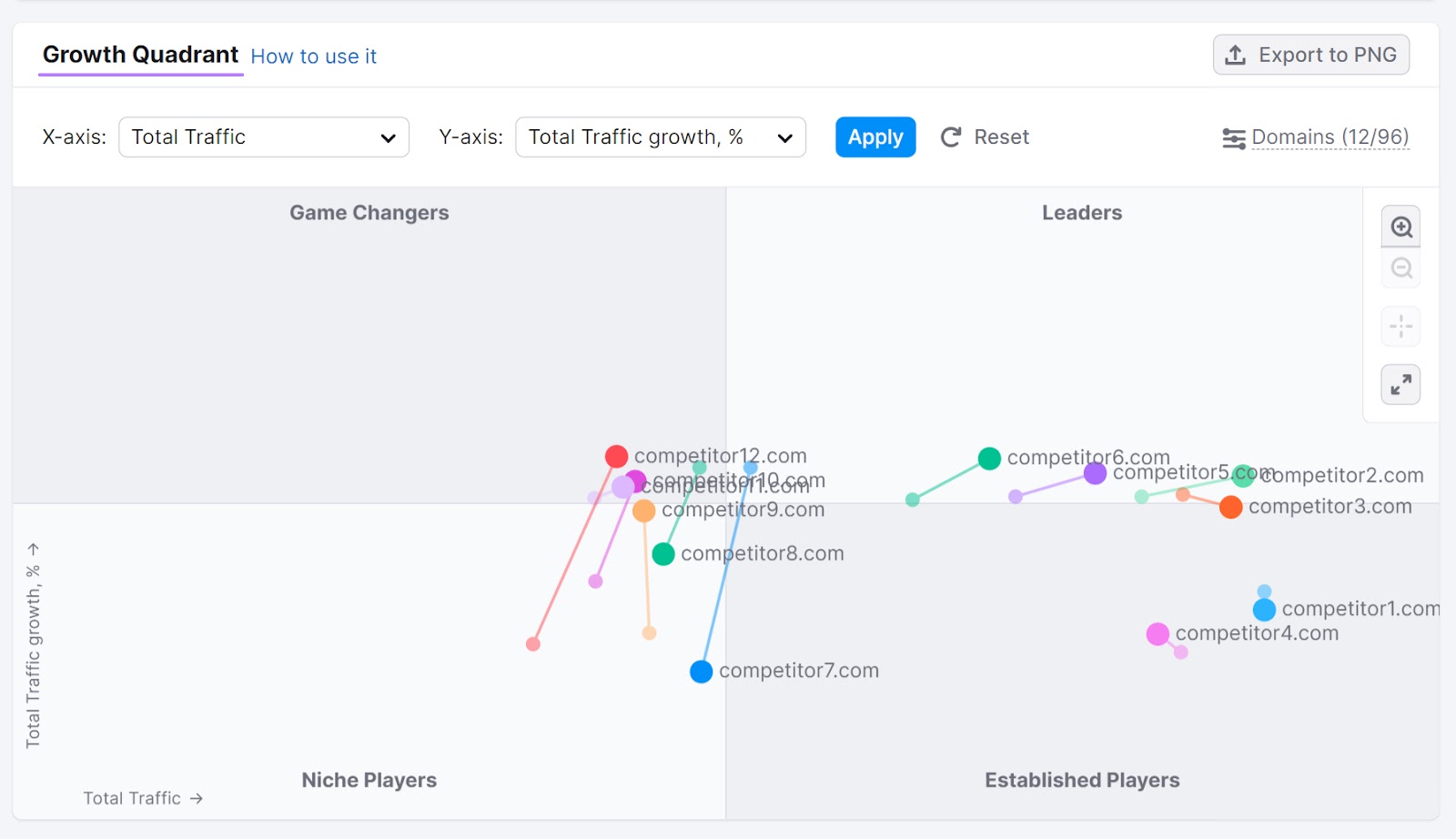This screenshot has height=839, width=1456.
Task: Click the center view crosshair icon
Action: click(1400, 326)
